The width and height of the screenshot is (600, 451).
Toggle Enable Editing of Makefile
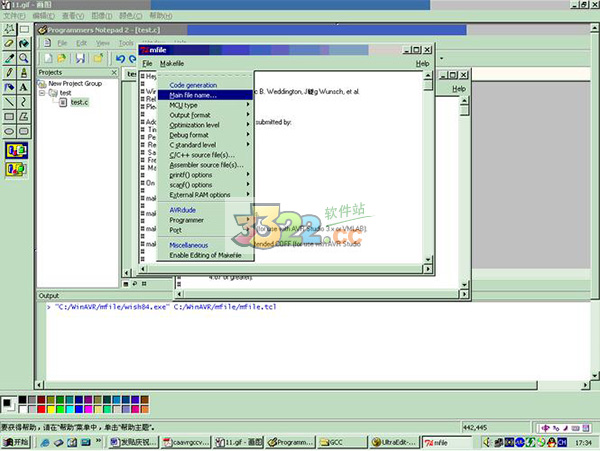coord(205,255)
